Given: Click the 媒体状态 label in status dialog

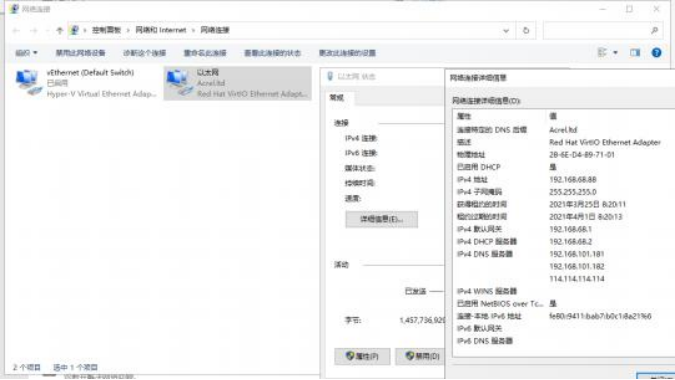Looking at the screenshot, I should click(x=359, y=168).
